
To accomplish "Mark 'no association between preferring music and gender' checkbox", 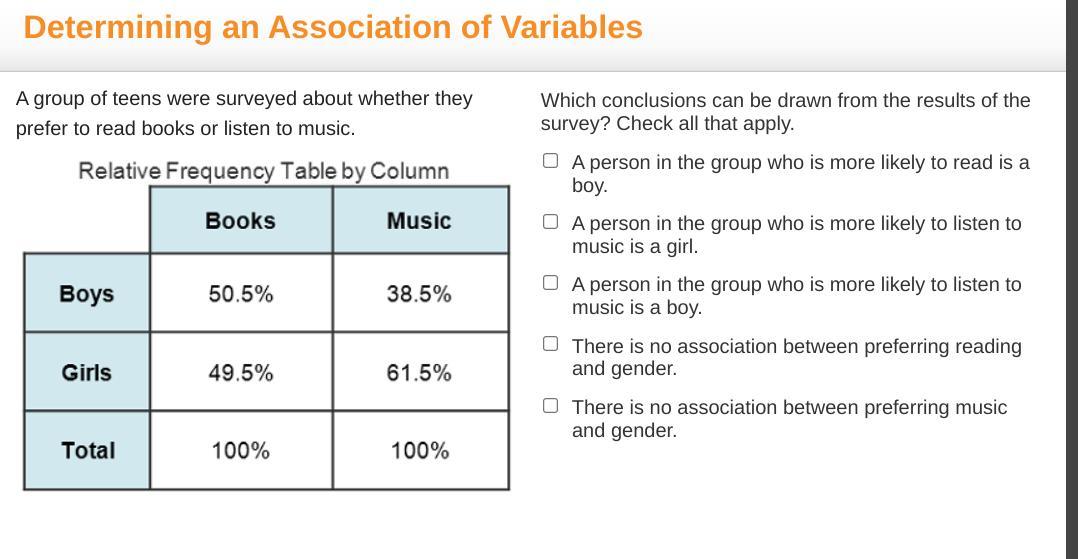I will (550, 405).
